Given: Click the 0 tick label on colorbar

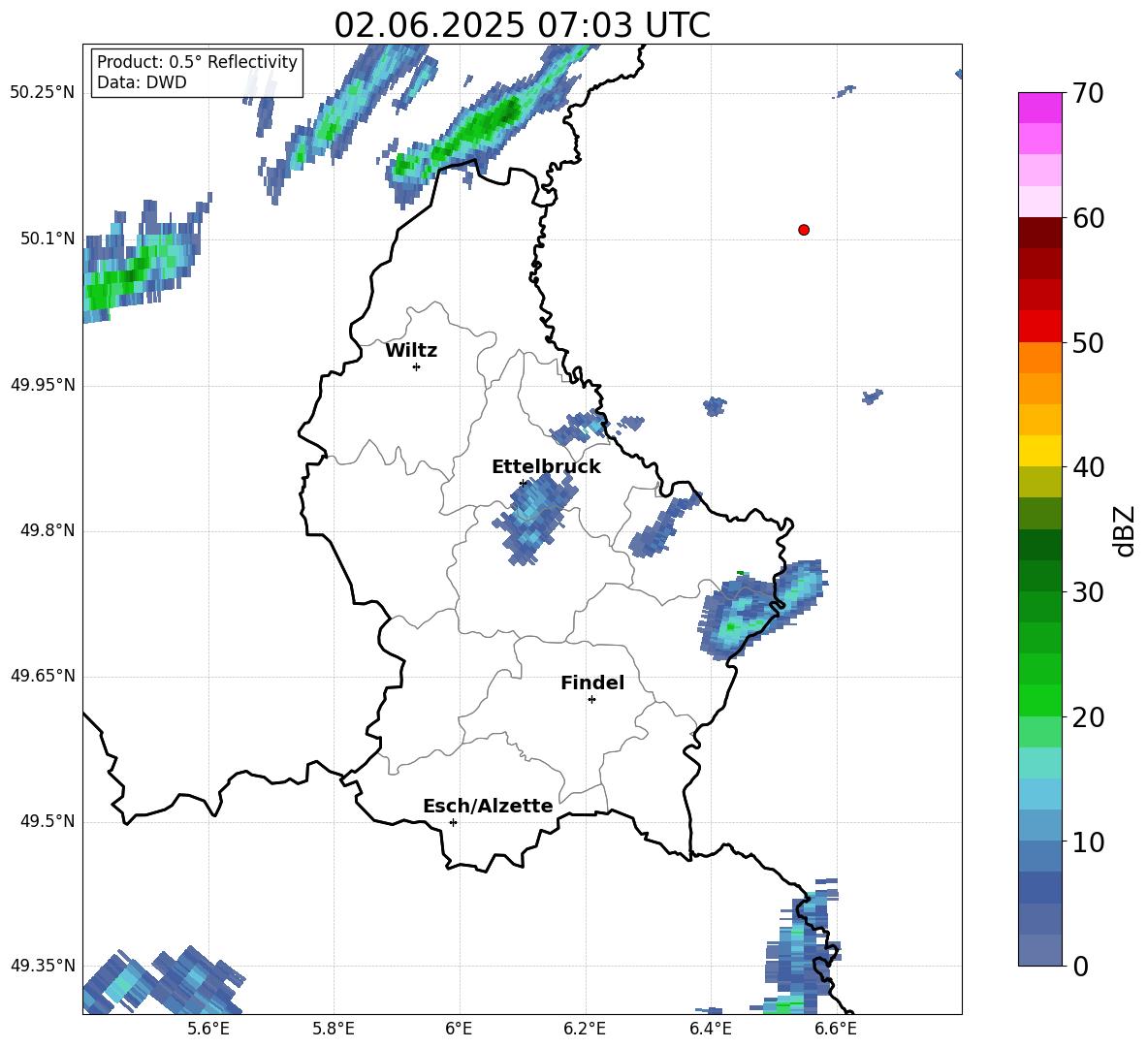Looking at the screenshot, I should [1080, 966].
